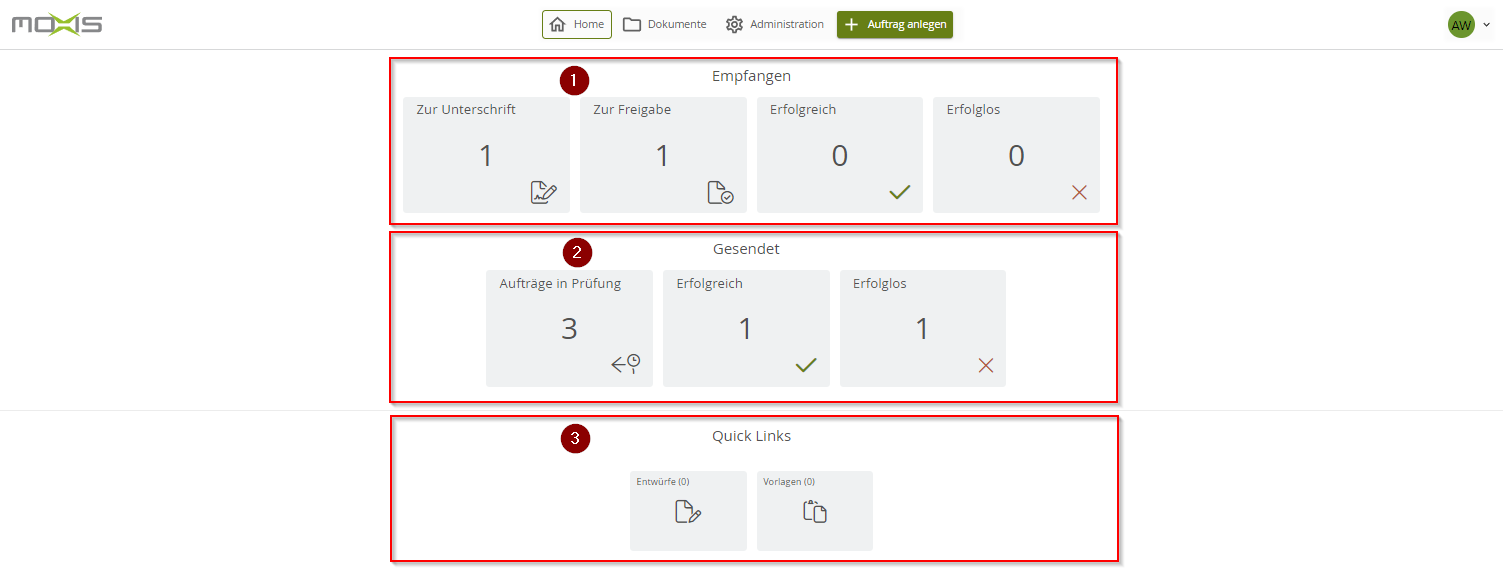
Task: Select the Home navigation item
Action: 577,24
